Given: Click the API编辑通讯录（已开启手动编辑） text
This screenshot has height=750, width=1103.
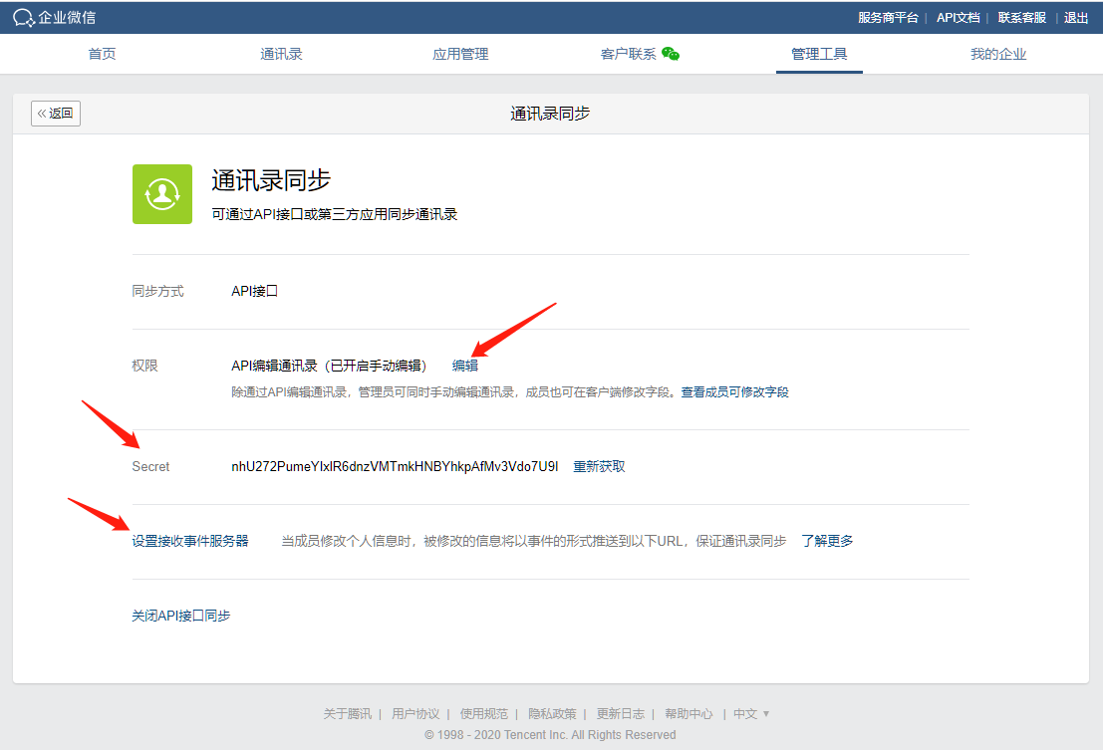Looking at the screenshot, I should (x=329, y=365).
